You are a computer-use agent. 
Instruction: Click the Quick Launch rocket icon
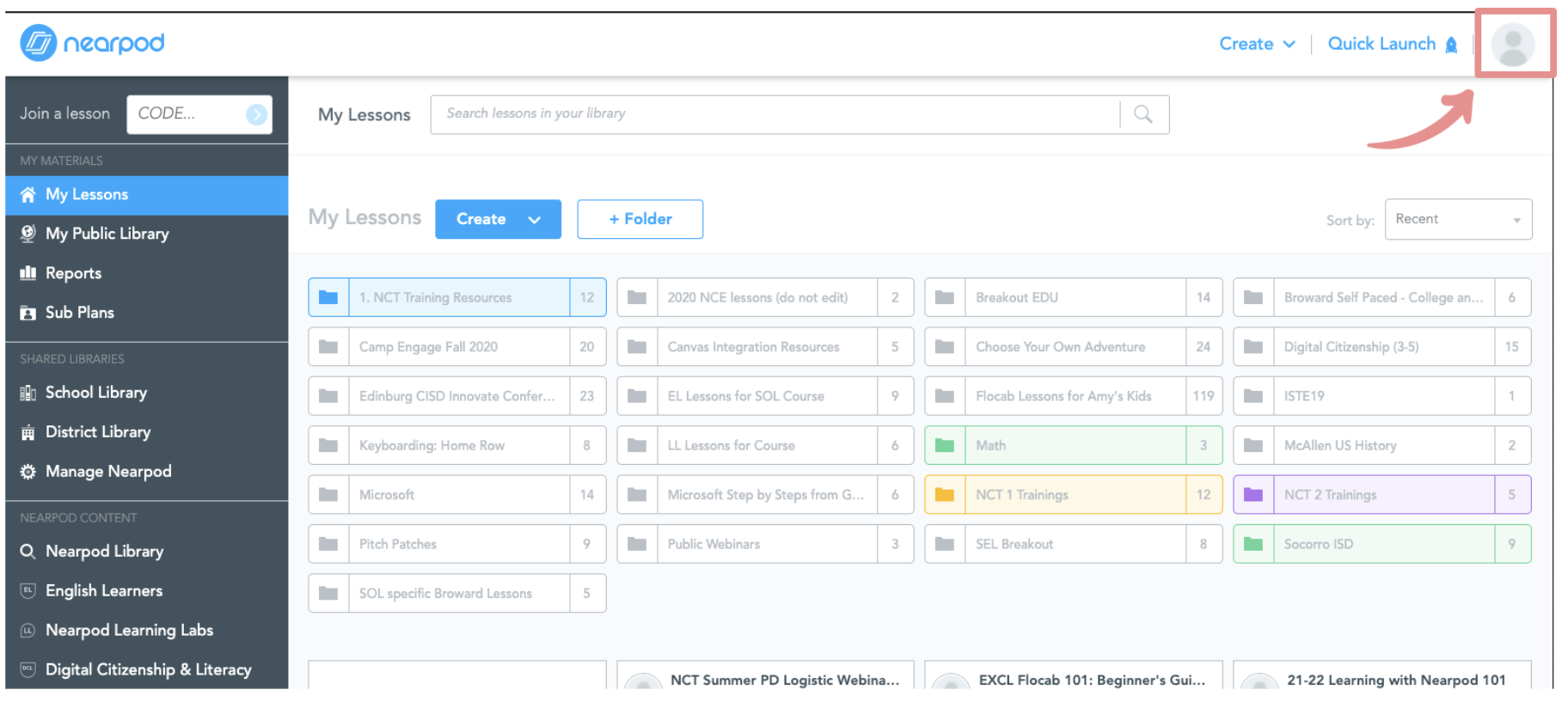click(x=1451, y=45)
